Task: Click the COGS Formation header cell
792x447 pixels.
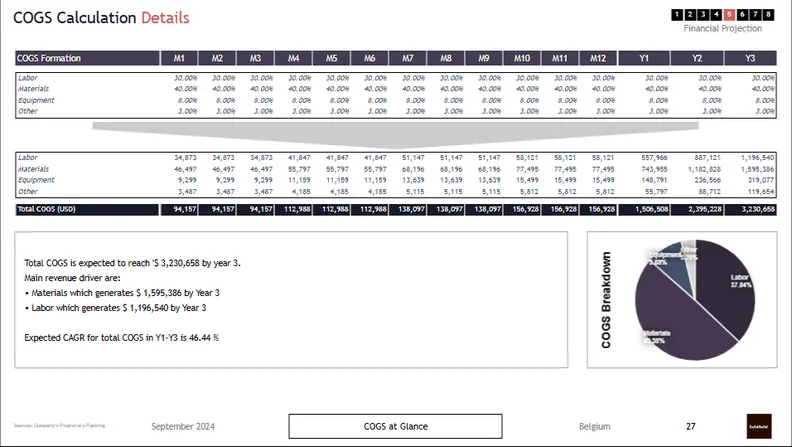Action: point(87,58)
